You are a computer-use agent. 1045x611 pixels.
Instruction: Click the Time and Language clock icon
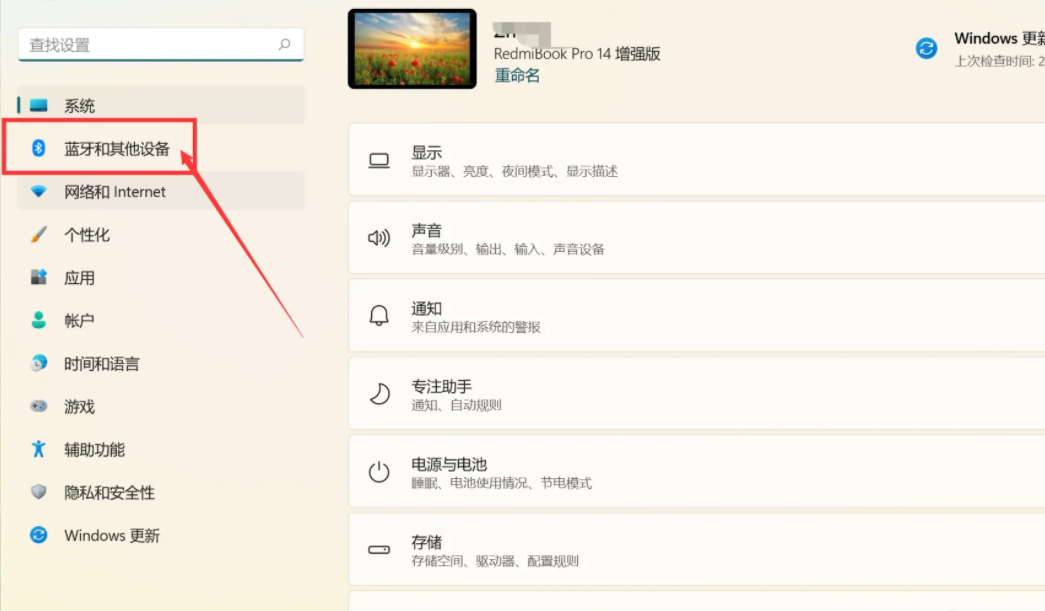pos(39,364)
